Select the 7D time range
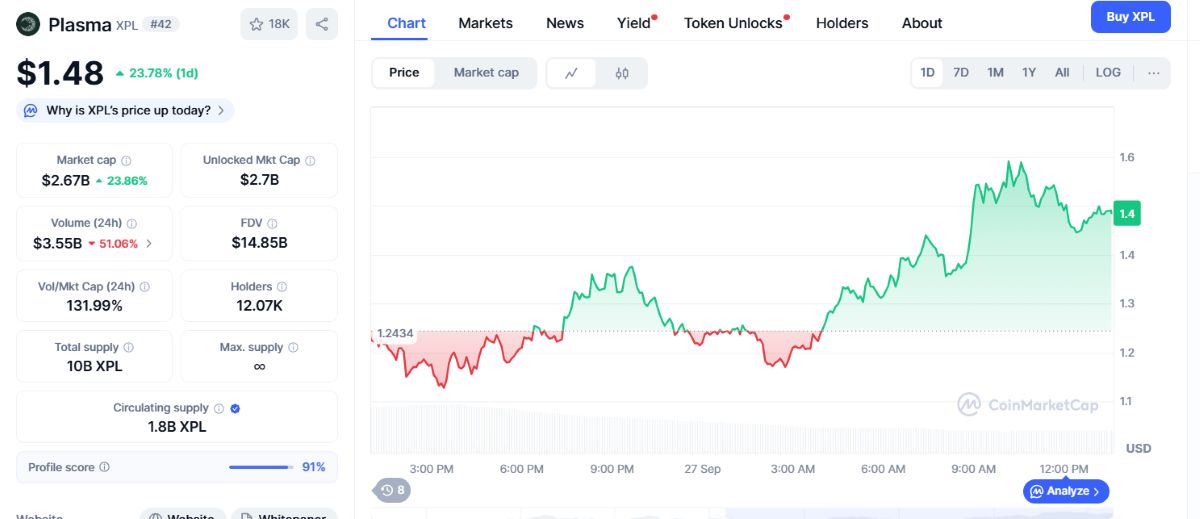The width and height of the screenshot is (1200, 519). [x=961, y=73]
